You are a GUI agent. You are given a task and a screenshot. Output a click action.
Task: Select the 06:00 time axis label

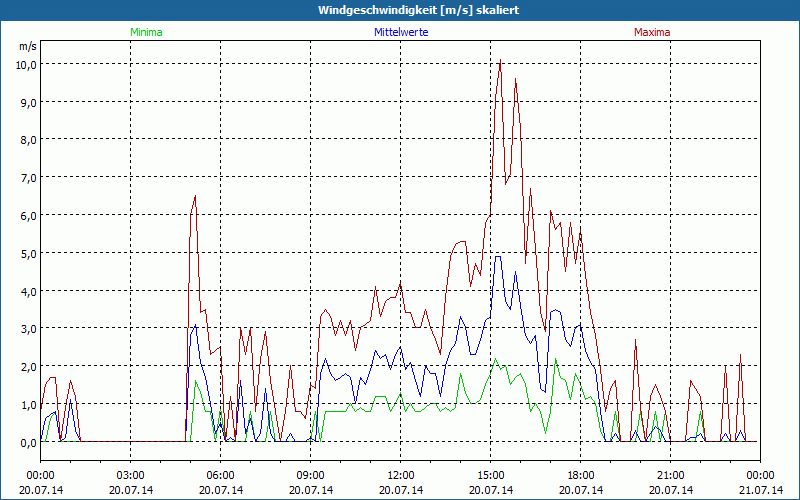coord(221,475)
